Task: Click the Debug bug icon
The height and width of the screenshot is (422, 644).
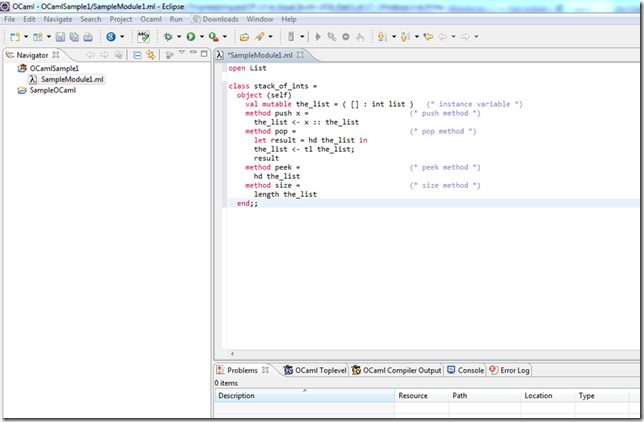Action: pos(169,37)
